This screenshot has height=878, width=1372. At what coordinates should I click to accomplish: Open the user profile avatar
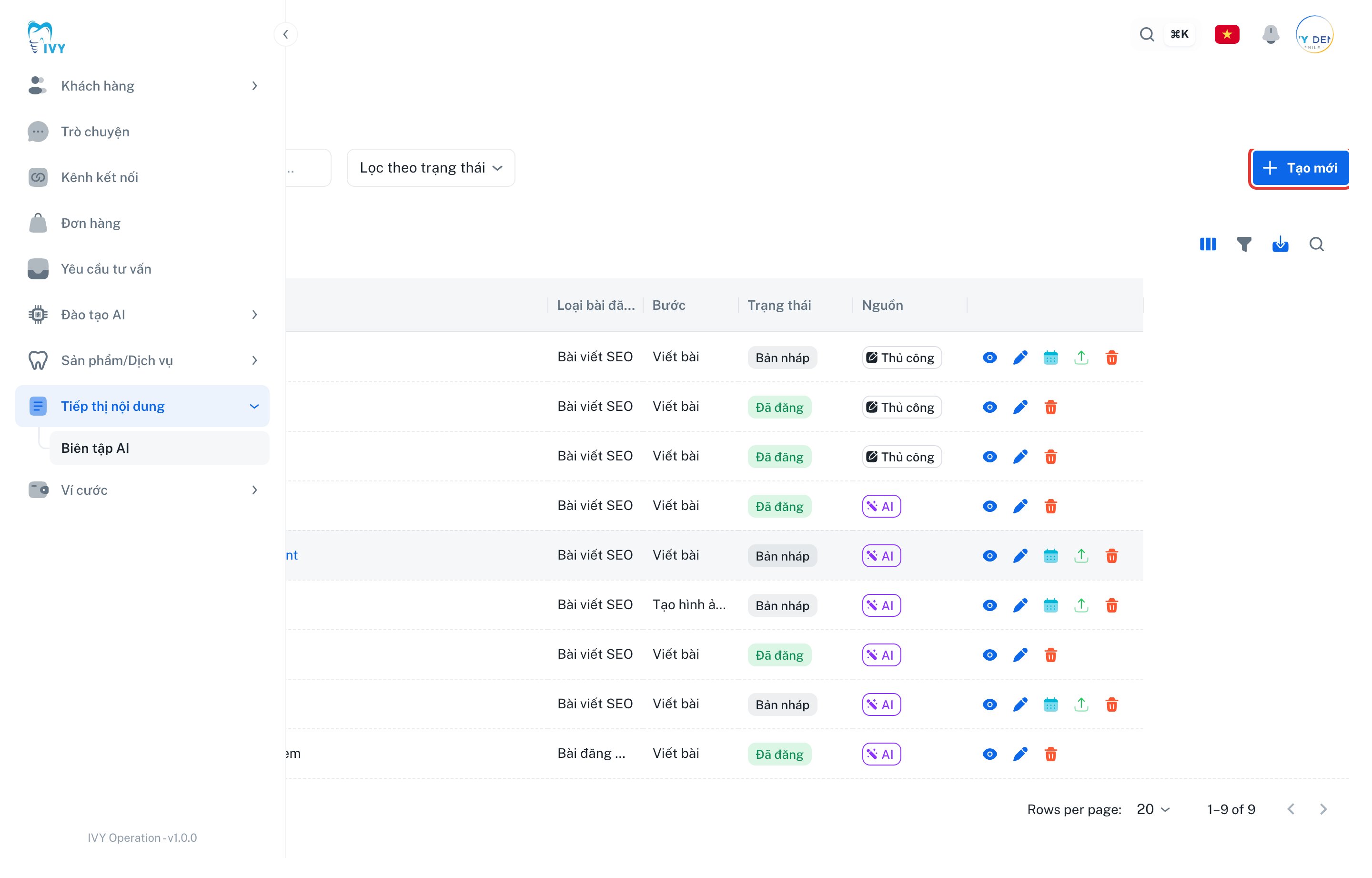pos(1314,34)
